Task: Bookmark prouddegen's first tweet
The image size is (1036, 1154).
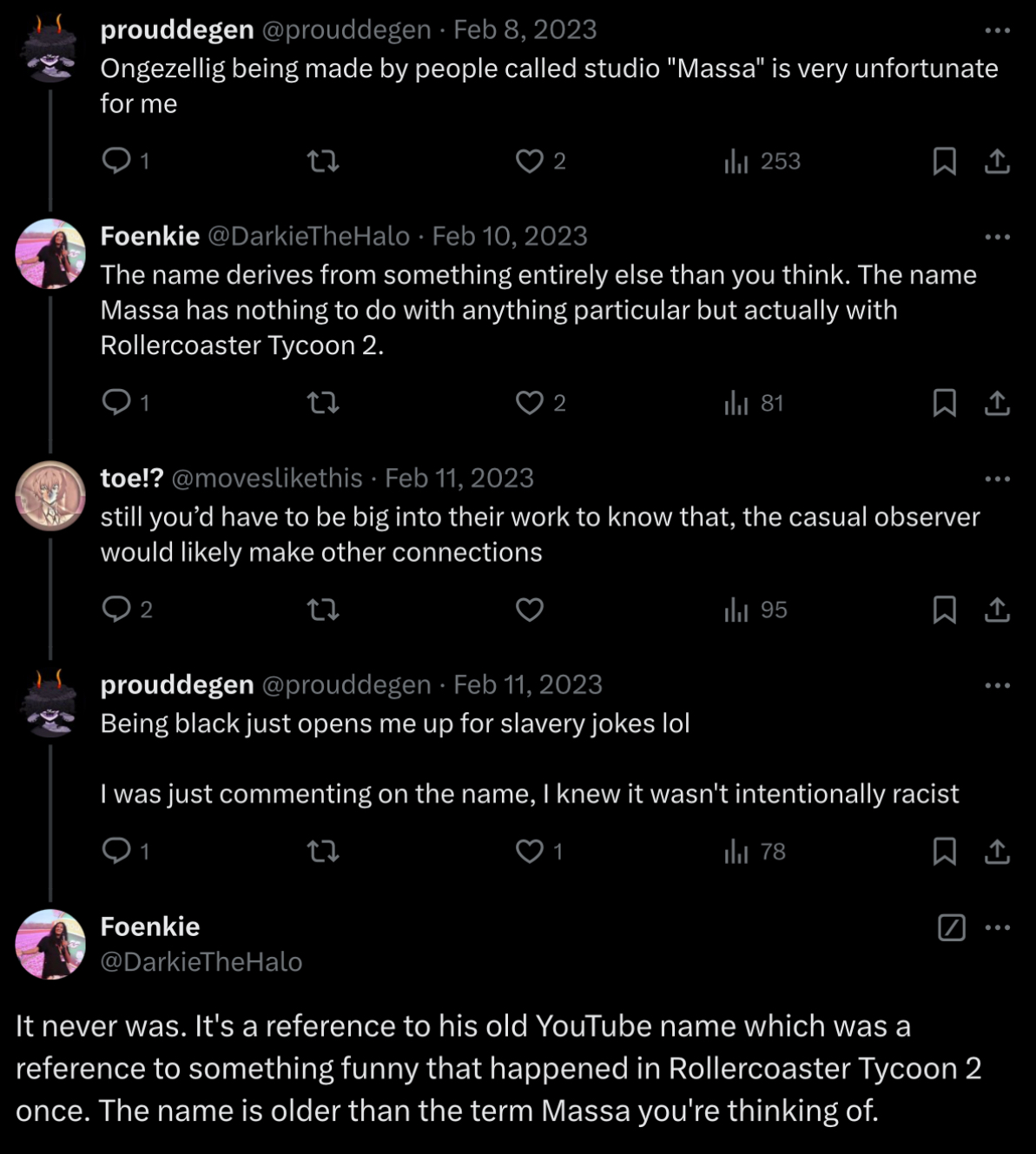Action: coord(944,162)
